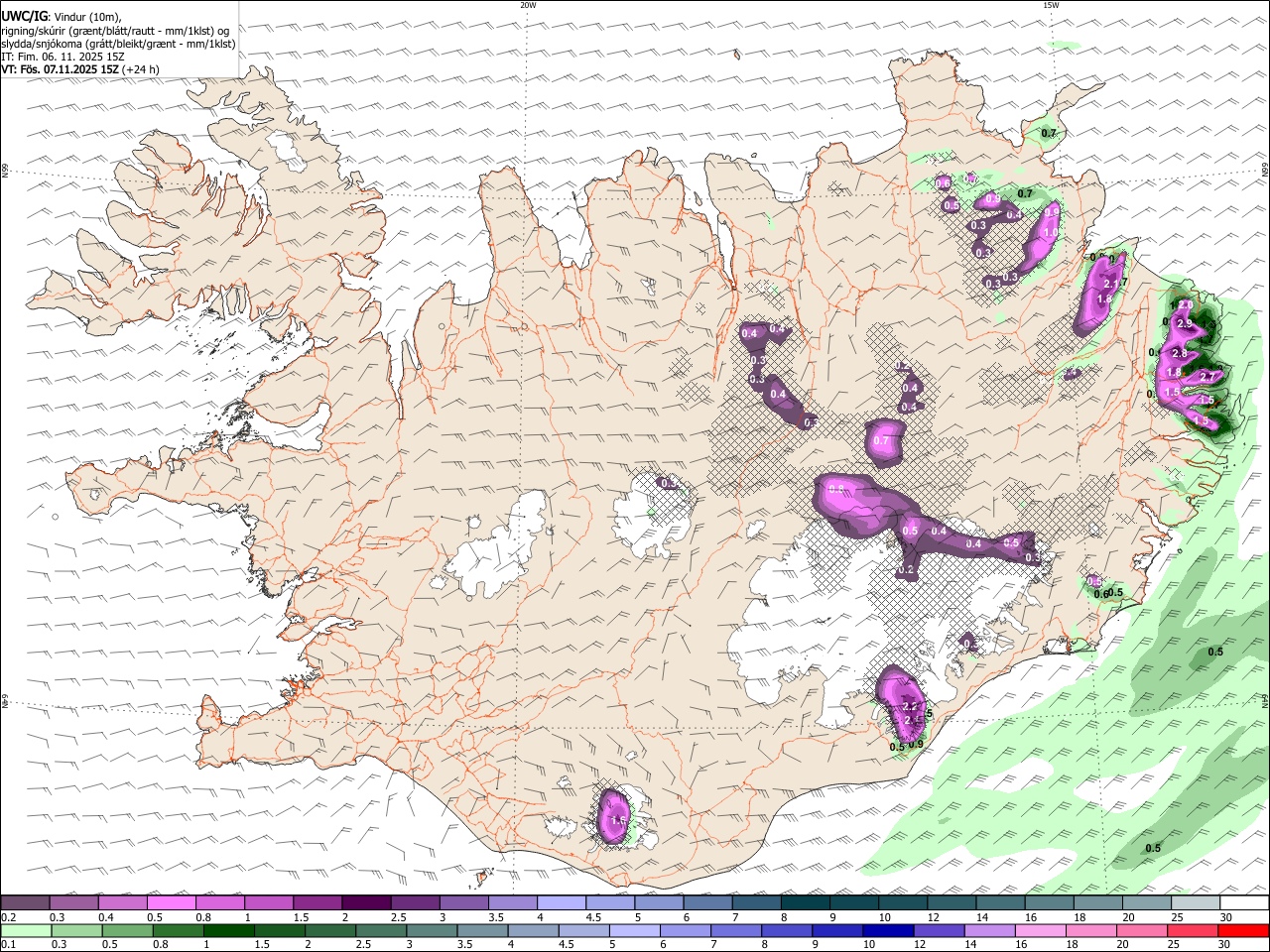Click the "IT: Fim. 06. 11. 2025 15Z" line

[x=63, y=57]
